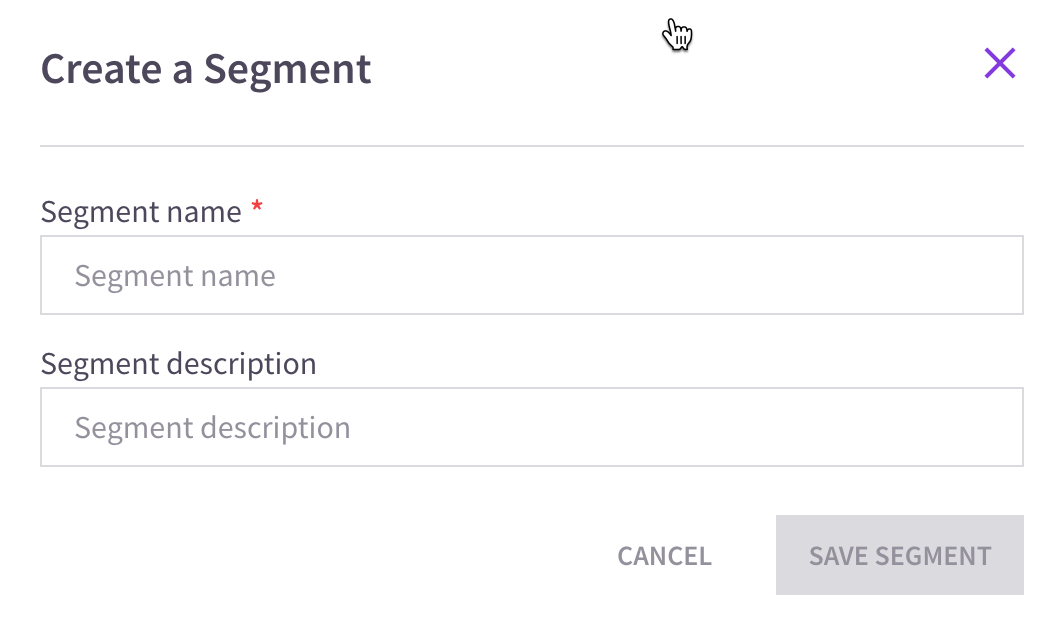Place cursor in the Segment description placeholder
Image resolution: width=1048 pixels, height=622 pixels.
pyautogui.click(x=213, y=428)
